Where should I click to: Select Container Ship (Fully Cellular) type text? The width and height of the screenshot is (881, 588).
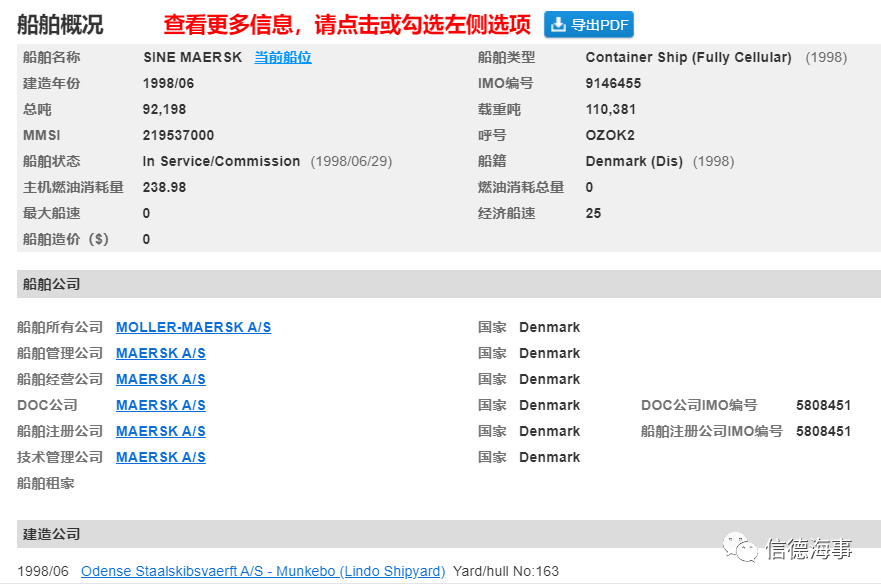(688, 57)
